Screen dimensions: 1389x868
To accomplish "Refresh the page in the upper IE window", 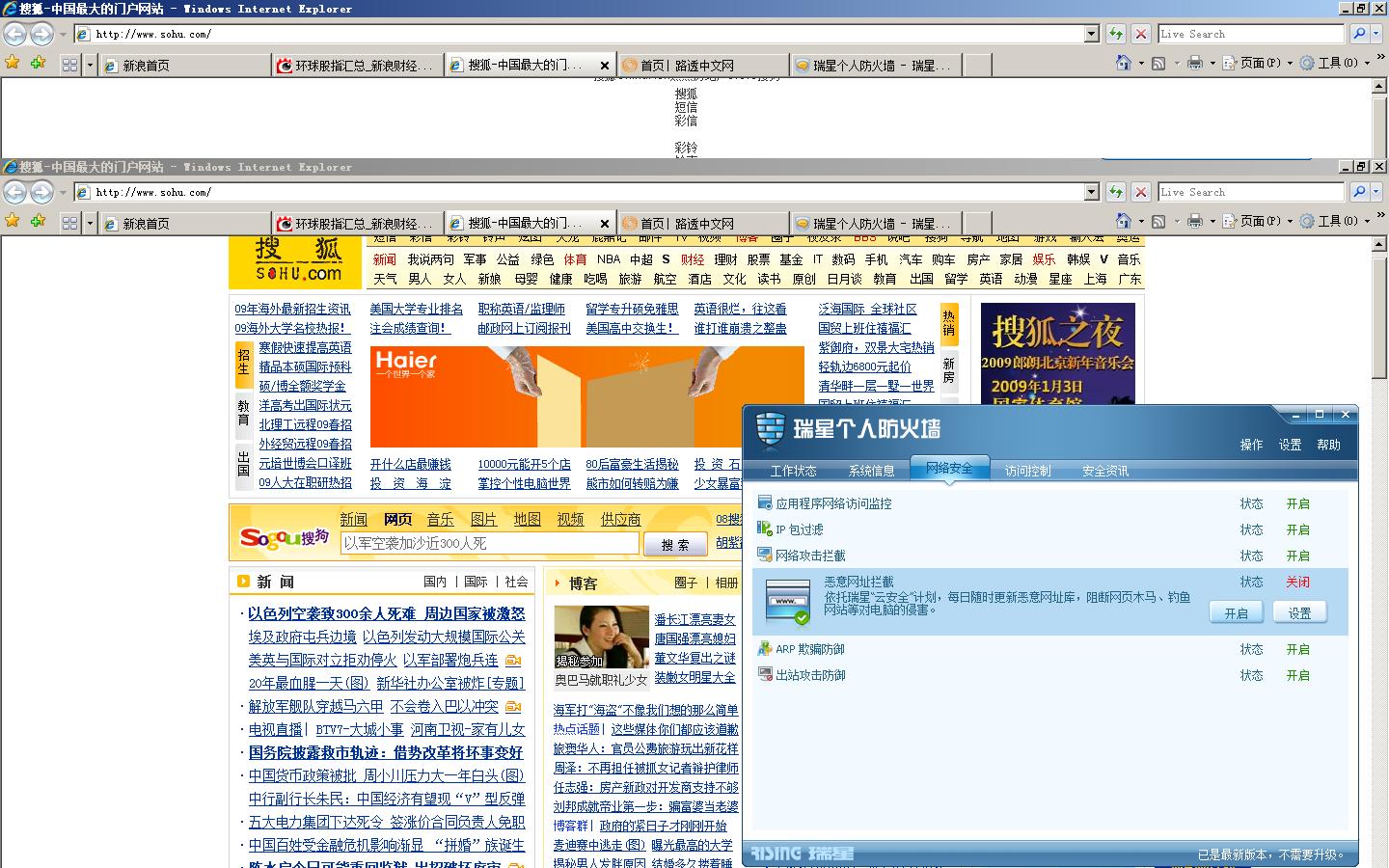I will pyautogui.click(x=1116, y=34).
